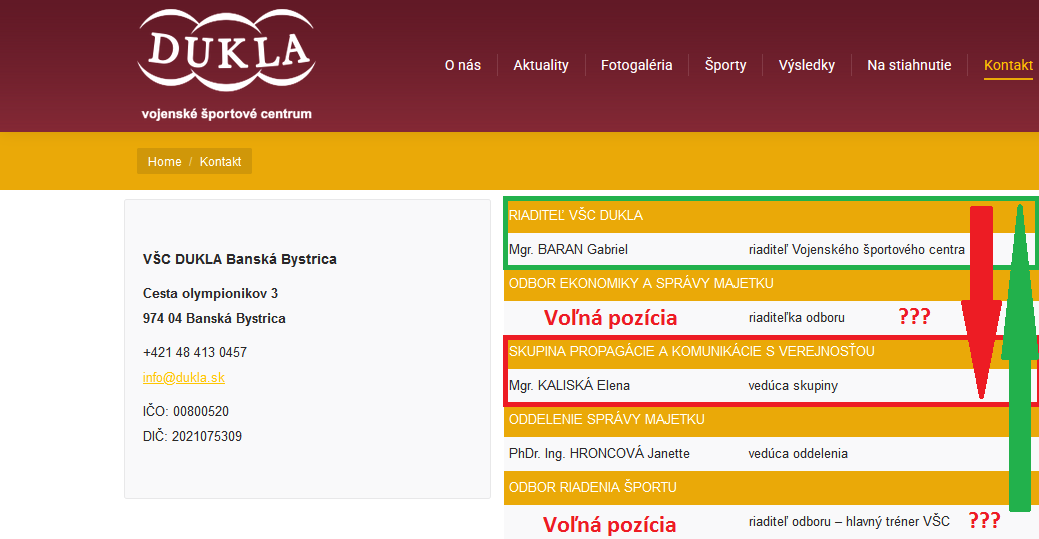Click the 'vojenské športové centrum' tagline

227,114
